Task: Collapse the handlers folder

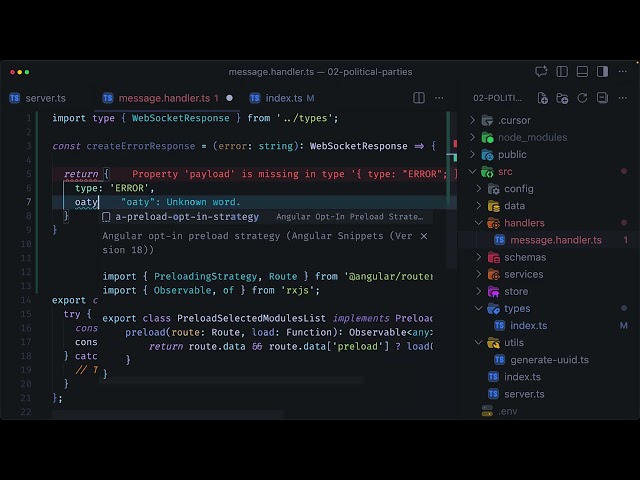Action: (x=479, y=223)
